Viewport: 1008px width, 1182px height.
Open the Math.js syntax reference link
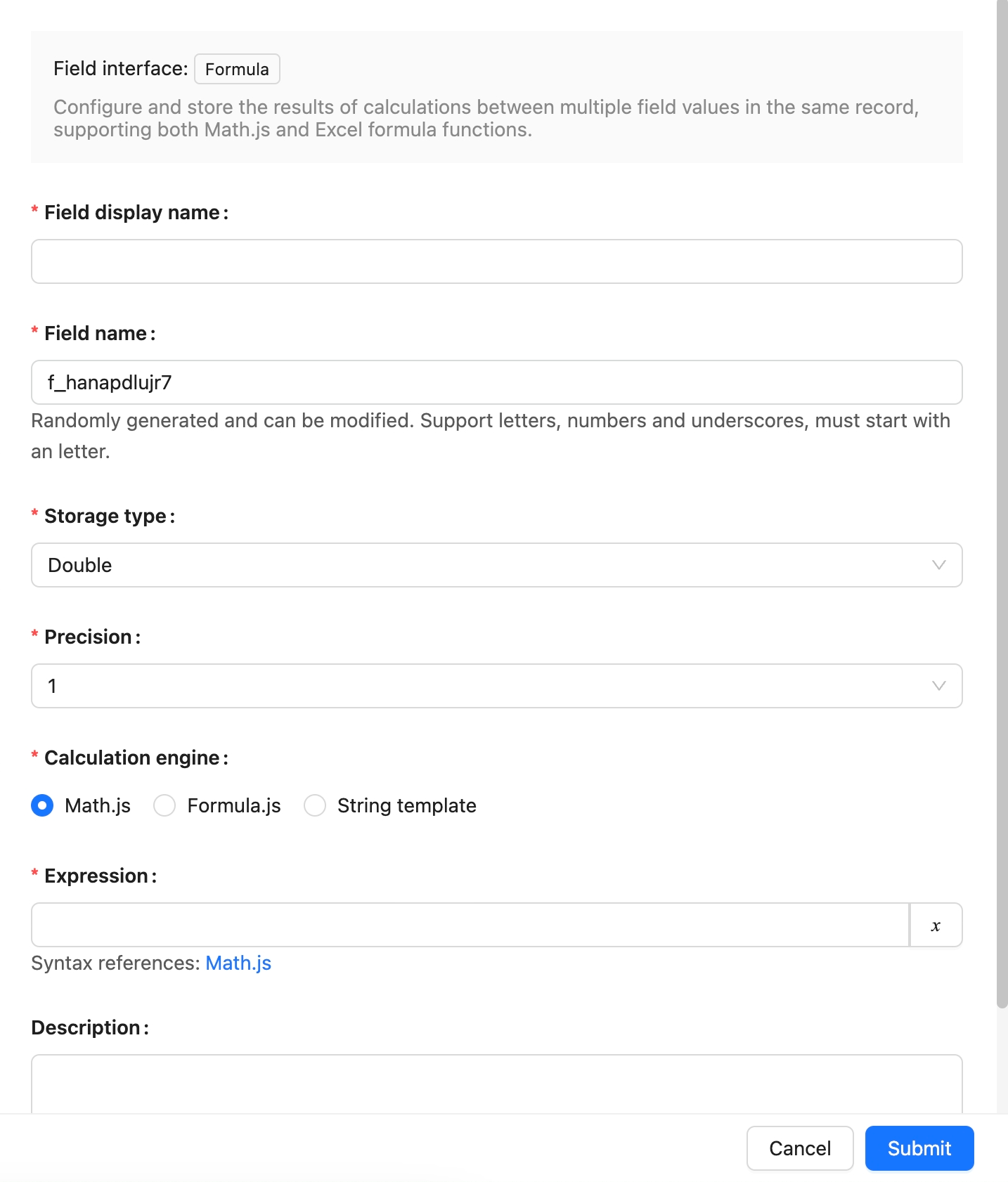(238, 963)
